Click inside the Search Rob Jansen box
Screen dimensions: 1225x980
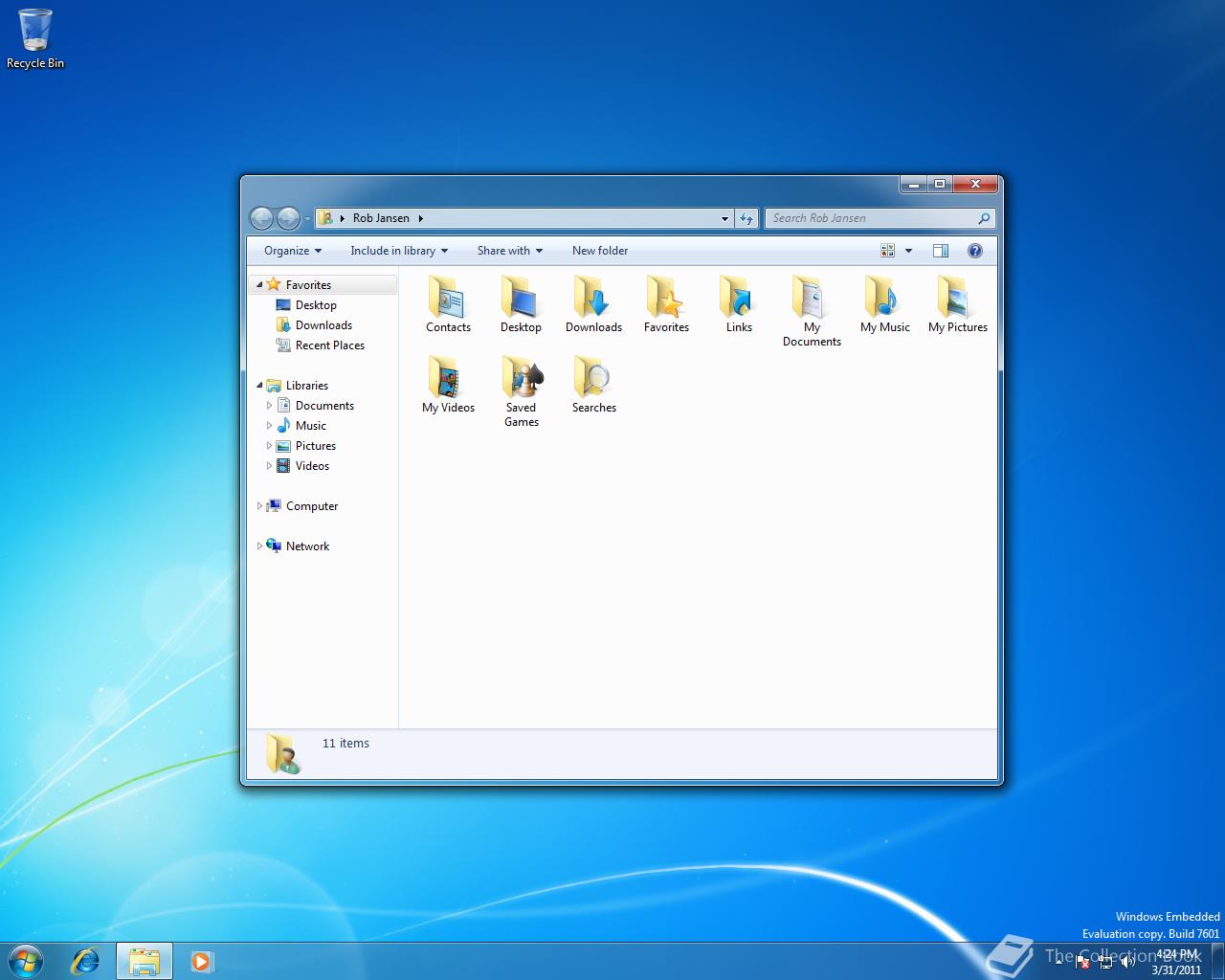[871, 218]
